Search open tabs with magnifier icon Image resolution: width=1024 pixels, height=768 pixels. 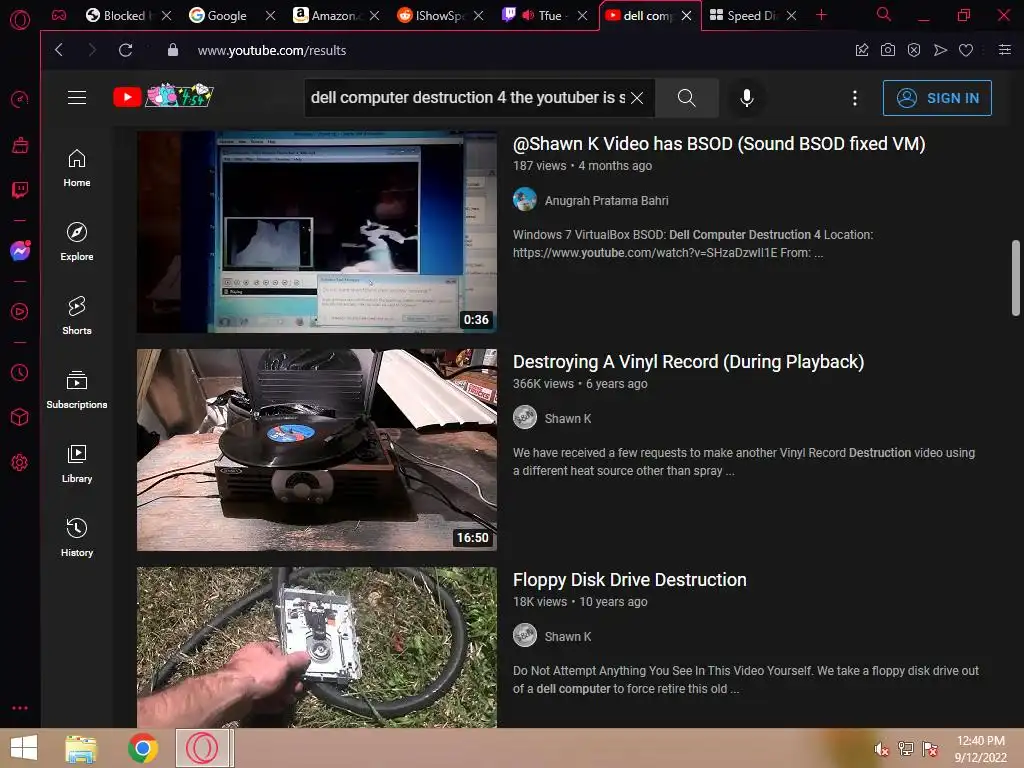(883, 14)
